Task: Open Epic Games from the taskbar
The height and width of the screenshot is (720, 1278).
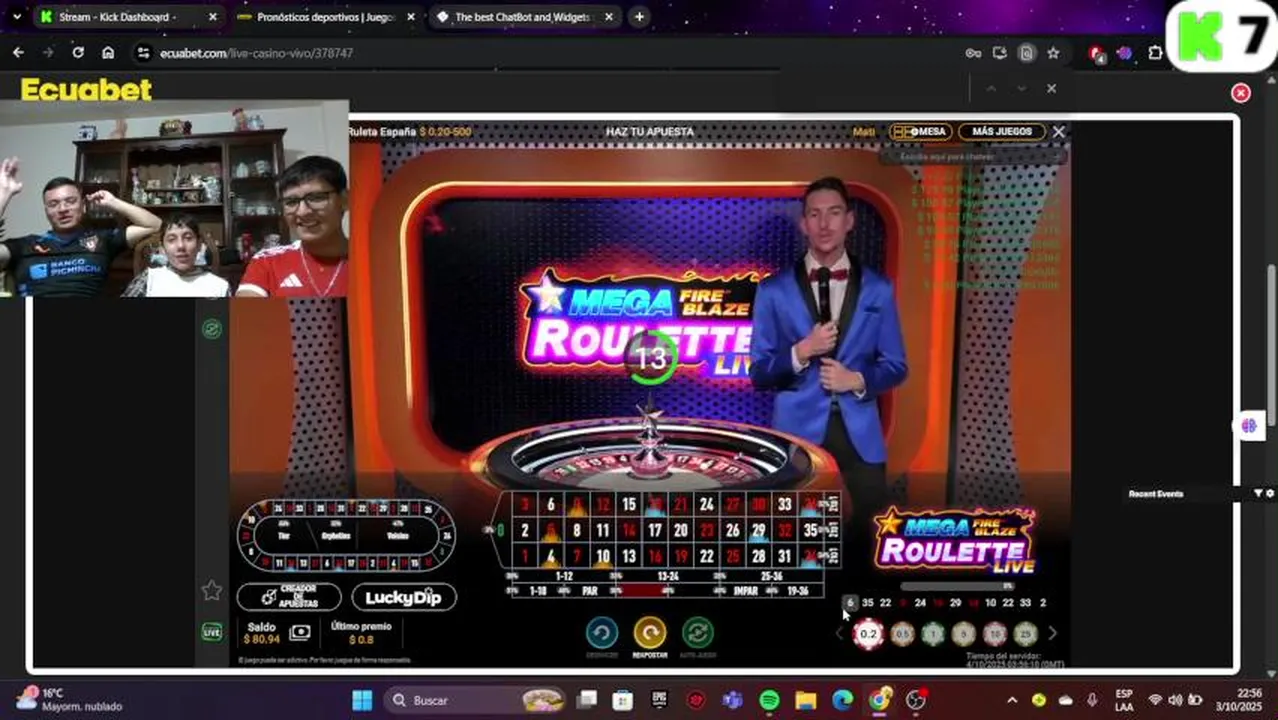Action: (x=659, y=700)
